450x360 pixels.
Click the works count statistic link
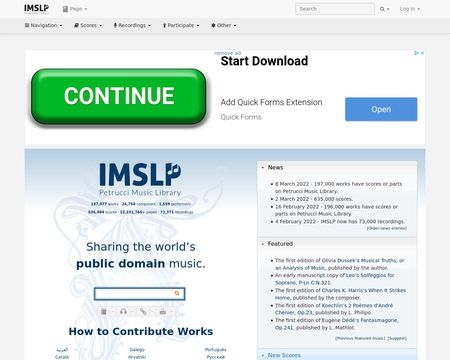point(105,204)
